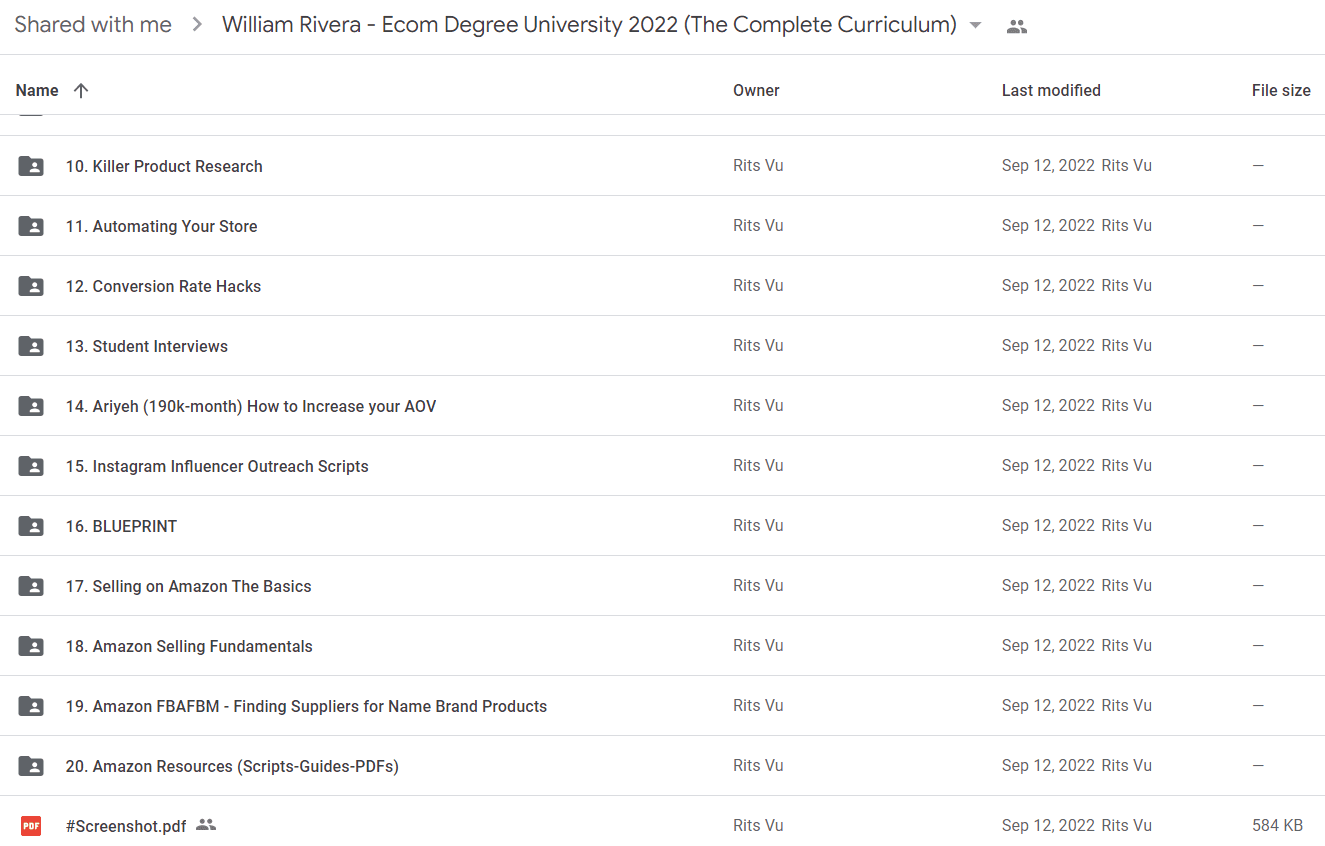
Task: Click owner Rits Vu in #Screenshot.pdf row
Action: 758,825
